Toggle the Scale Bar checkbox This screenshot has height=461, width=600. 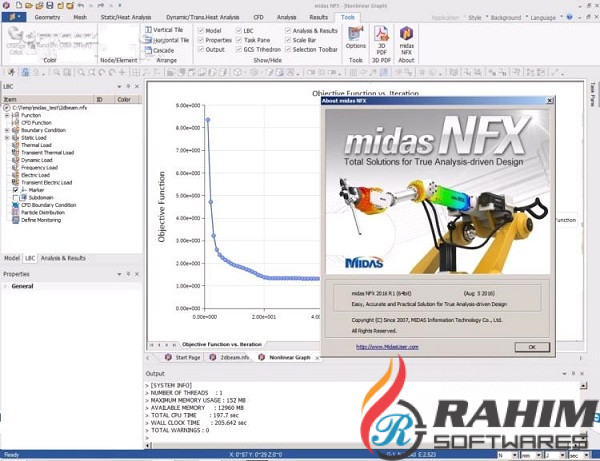[x=288, y=40]
